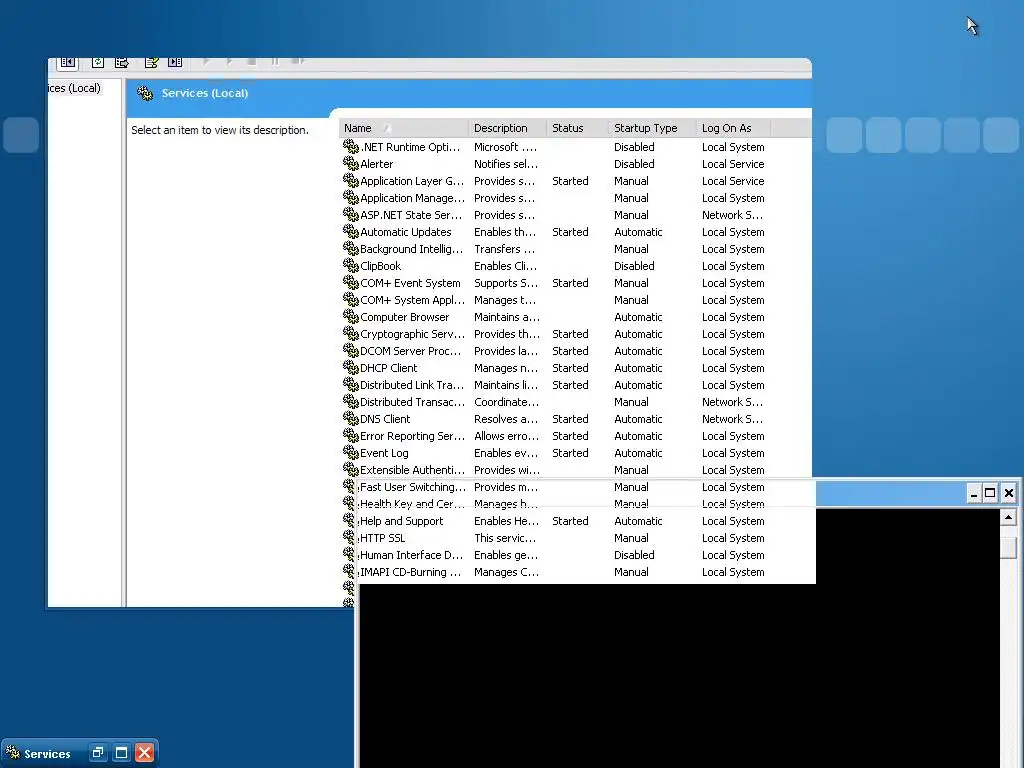Click the maximize icon on the Services taskbar item

(x=121, y=752)
